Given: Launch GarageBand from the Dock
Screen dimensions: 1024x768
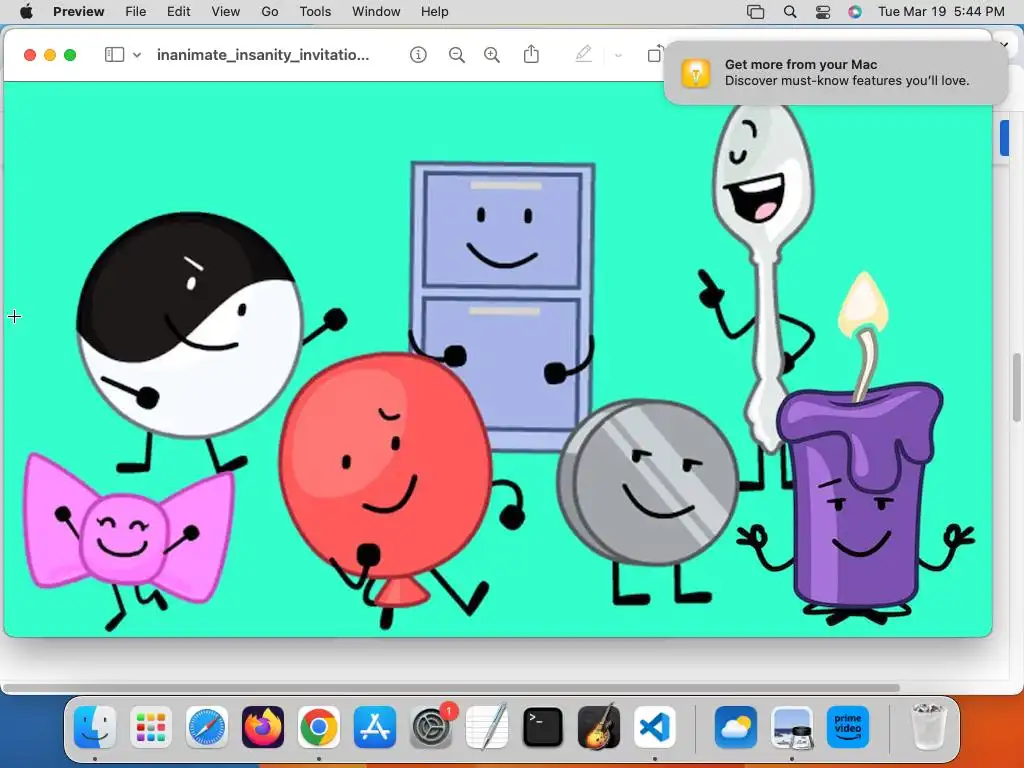Looking at the screenshot, I should [x=599, y=727].
